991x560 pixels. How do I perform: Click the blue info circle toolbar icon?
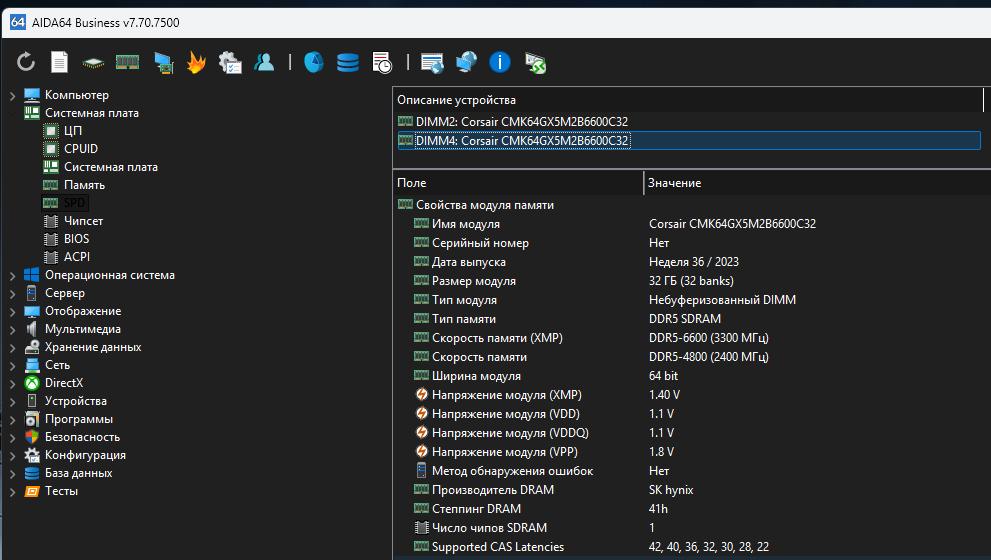click(500, 62)
